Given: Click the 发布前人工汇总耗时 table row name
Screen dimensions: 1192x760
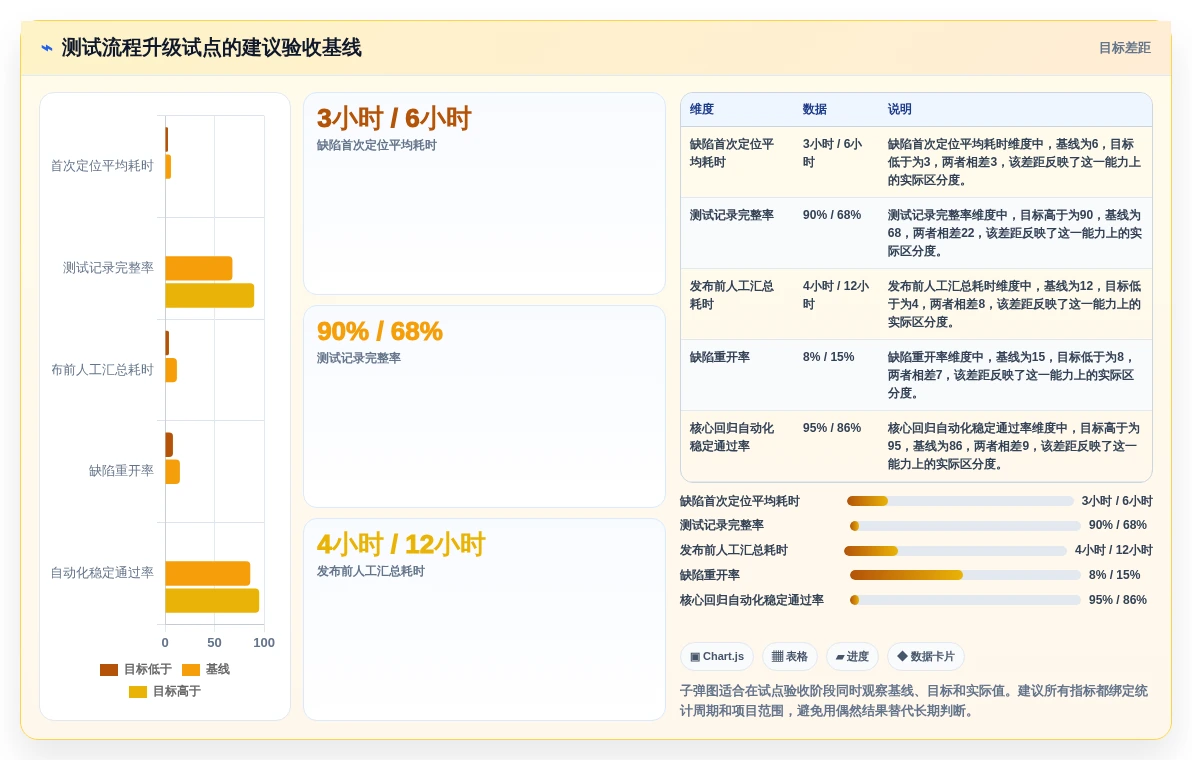Looking at the screenshot, I should (x=732, y=295).
